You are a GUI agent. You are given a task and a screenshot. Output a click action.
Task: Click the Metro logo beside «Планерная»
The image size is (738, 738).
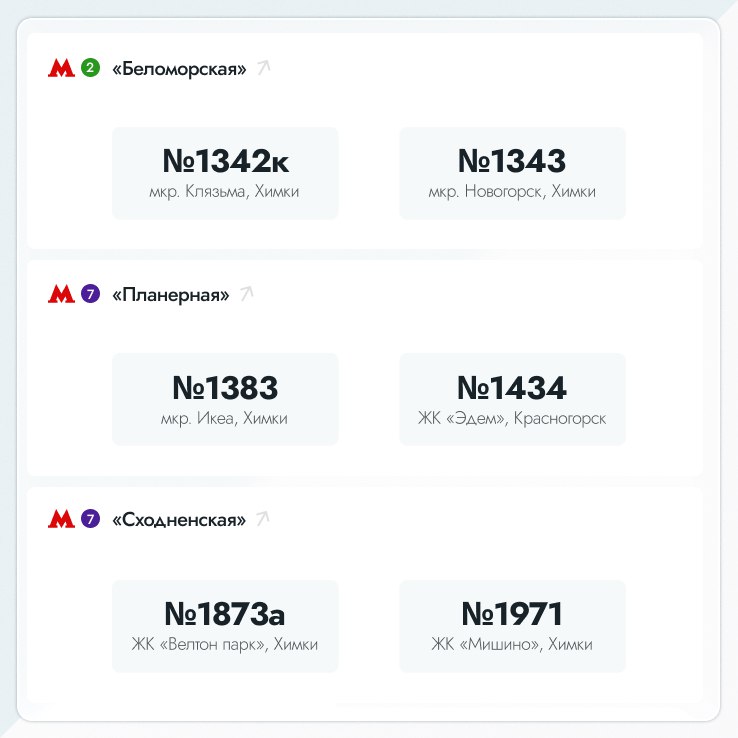click(x=61, y=295)
